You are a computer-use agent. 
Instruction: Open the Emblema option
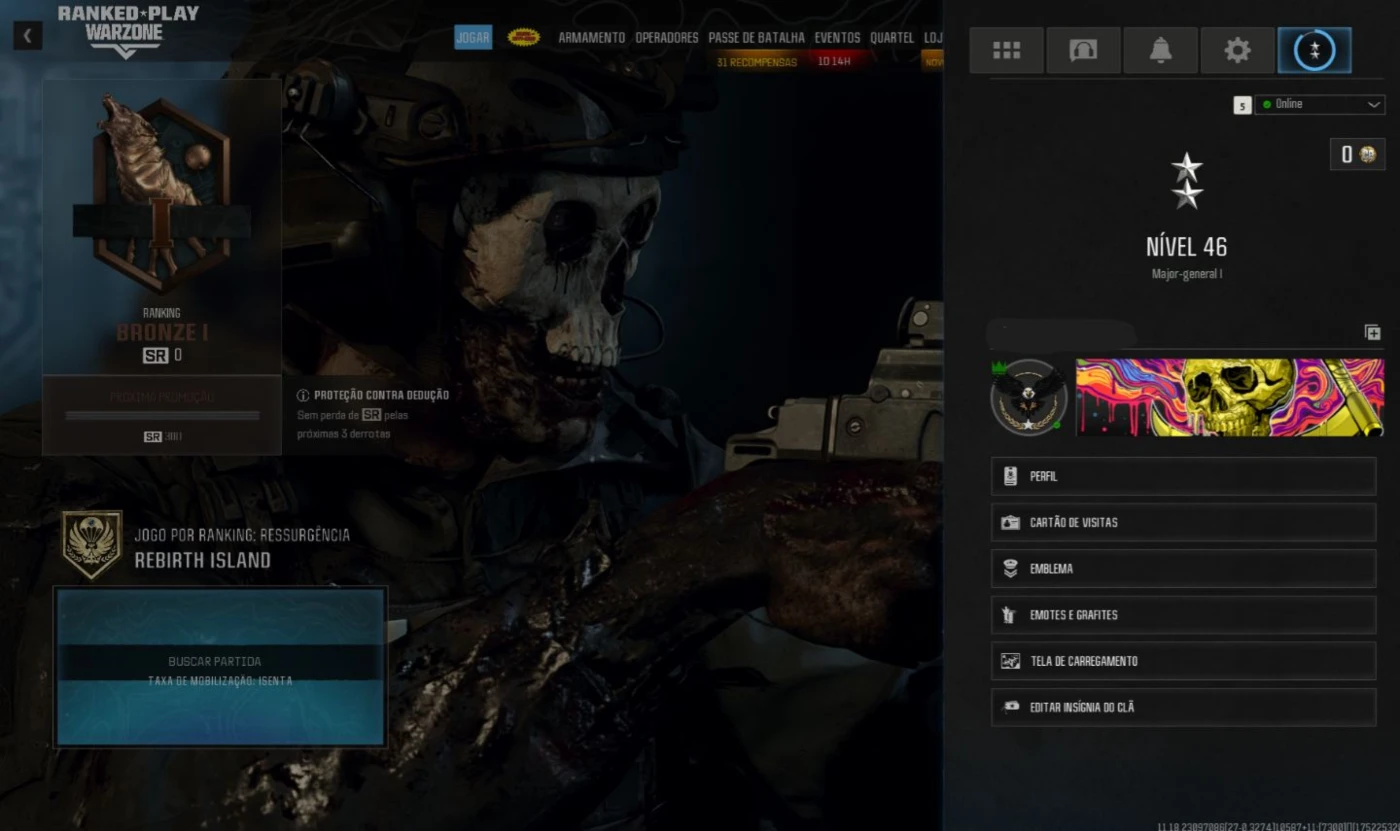click(x=1183, y=568)
